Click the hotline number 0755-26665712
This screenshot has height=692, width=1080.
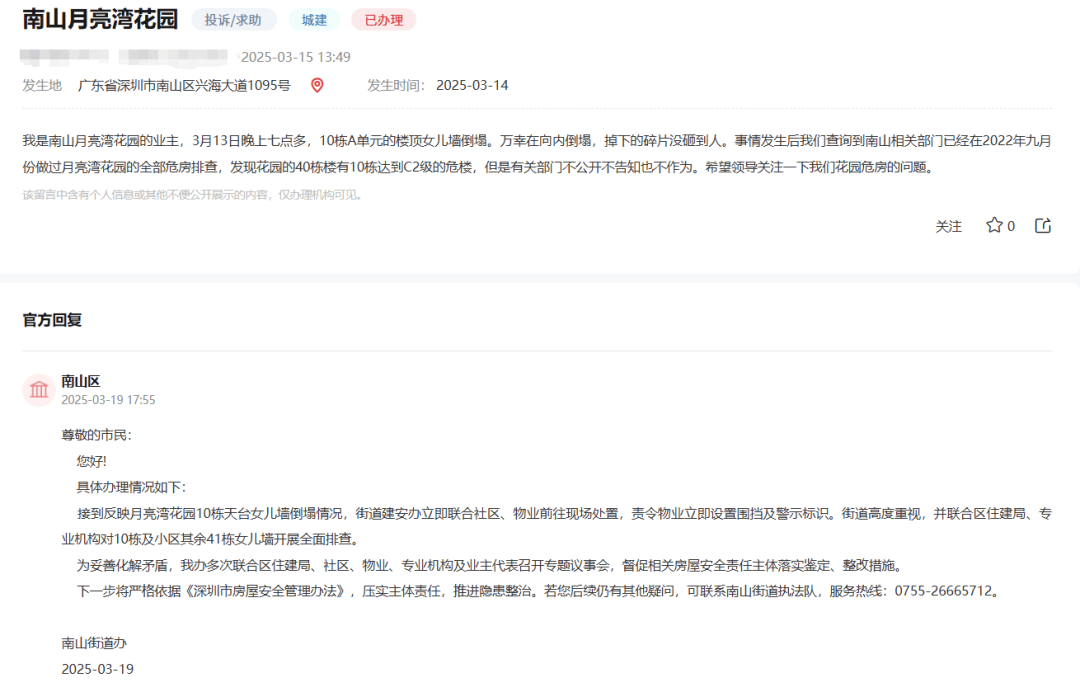coord(945,590)
